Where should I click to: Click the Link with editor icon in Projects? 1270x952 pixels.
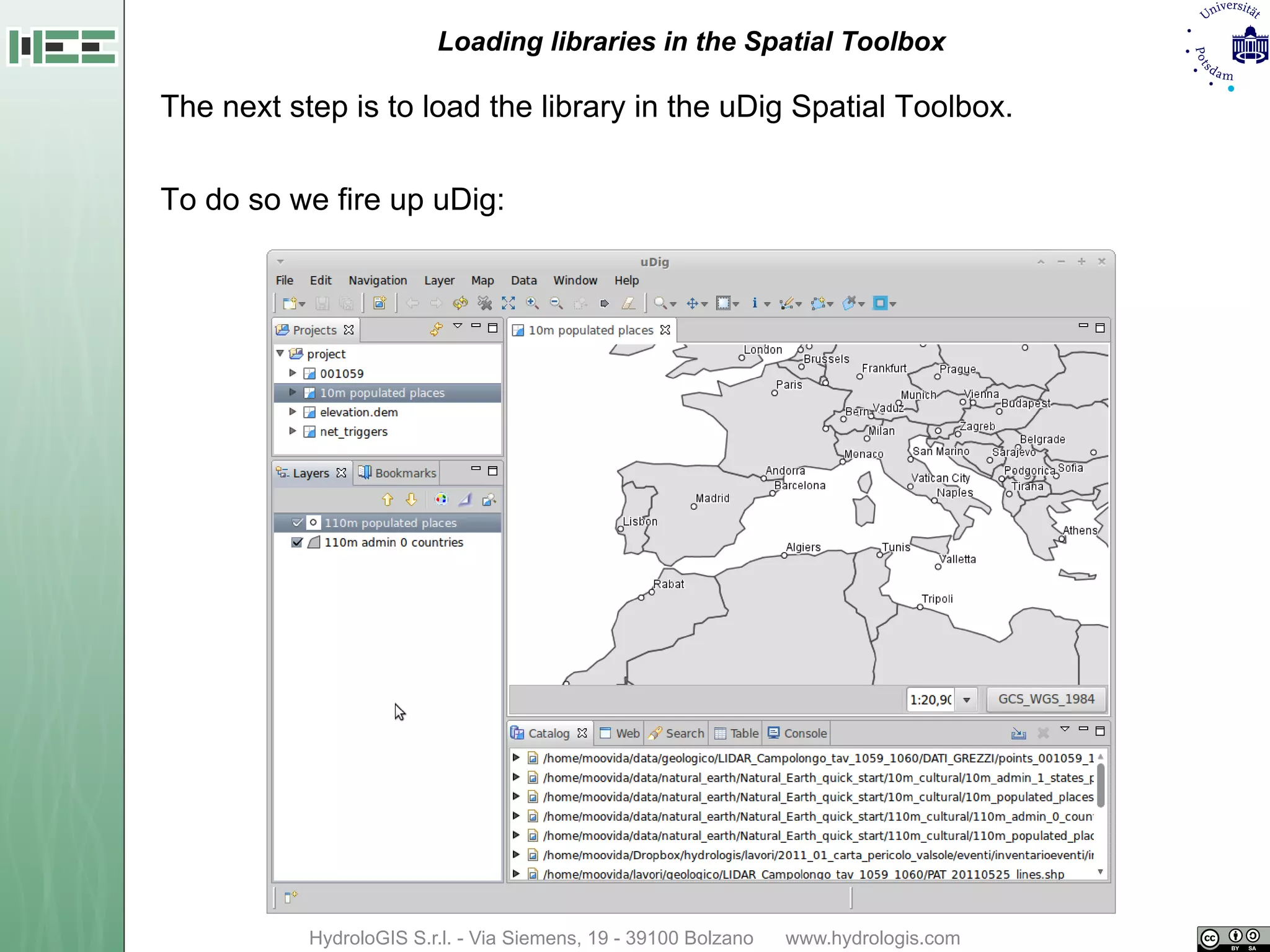pos(436,329)
